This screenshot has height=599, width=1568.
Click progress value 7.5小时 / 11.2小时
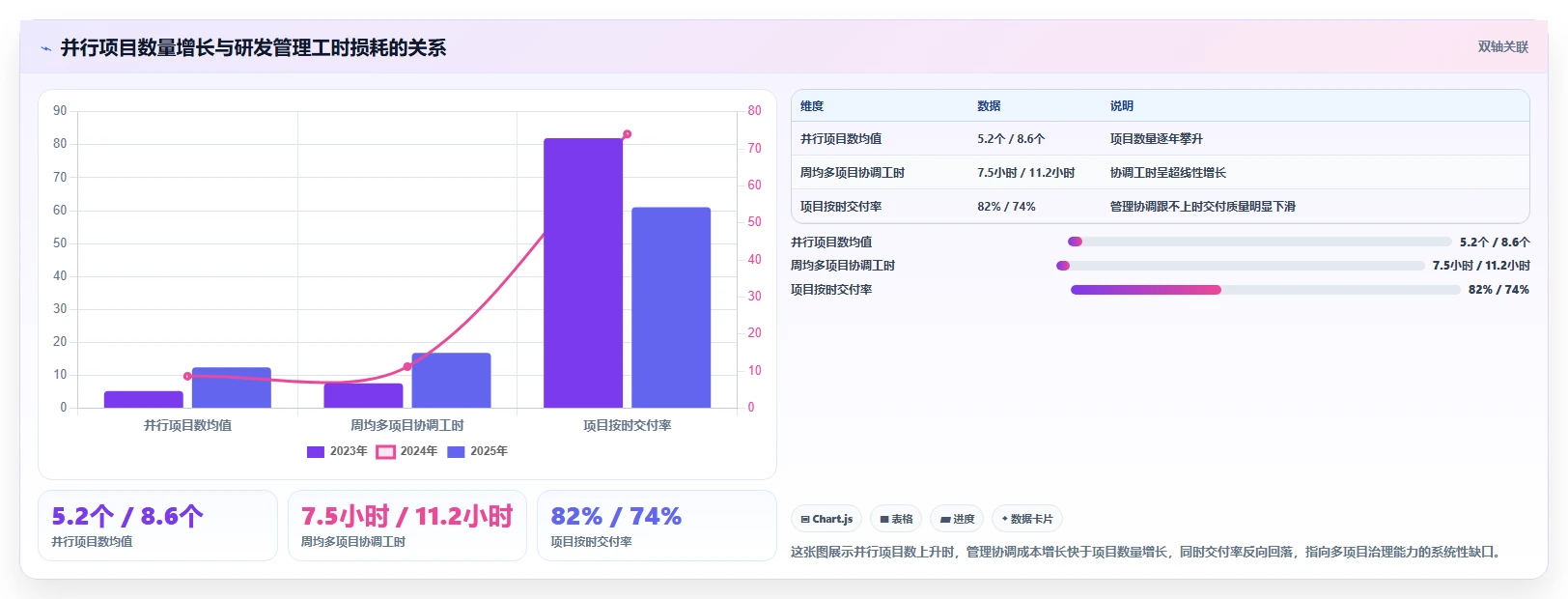(1481, 266)
